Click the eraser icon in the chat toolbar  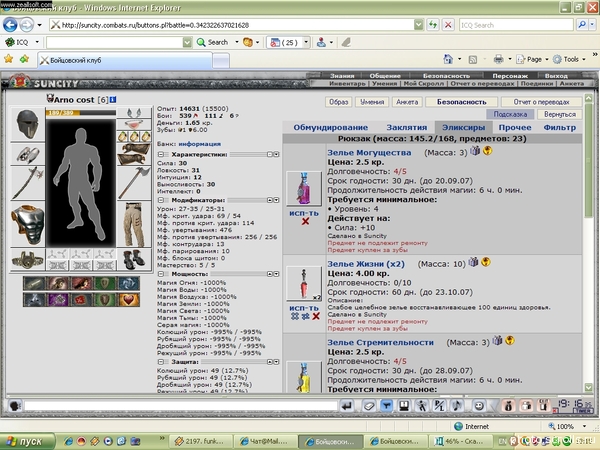point(369,406)
